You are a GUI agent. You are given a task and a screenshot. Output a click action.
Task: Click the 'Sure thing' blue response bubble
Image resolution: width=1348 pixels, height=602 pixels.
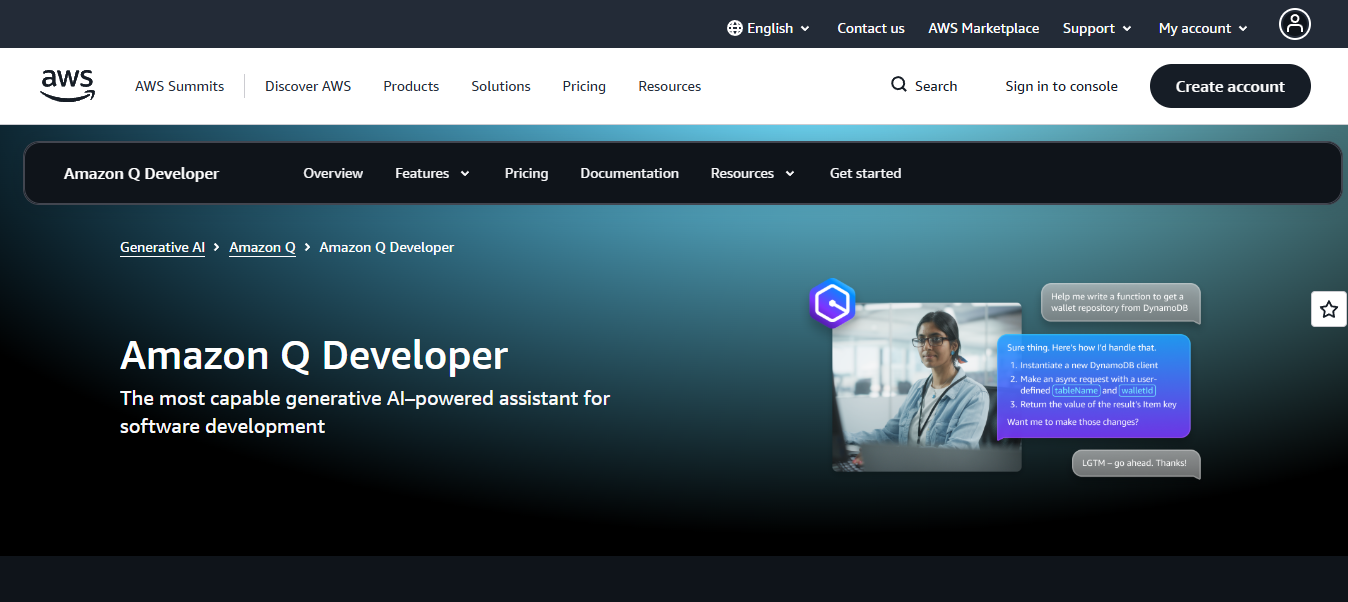pyautogui.click(x=1093, y=386)
